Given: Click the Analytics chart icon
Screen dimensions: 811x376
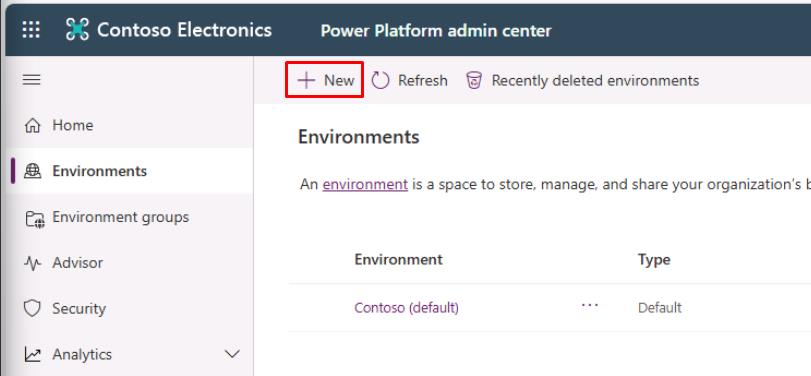Looking at the screenshot, I should [33, 355].
